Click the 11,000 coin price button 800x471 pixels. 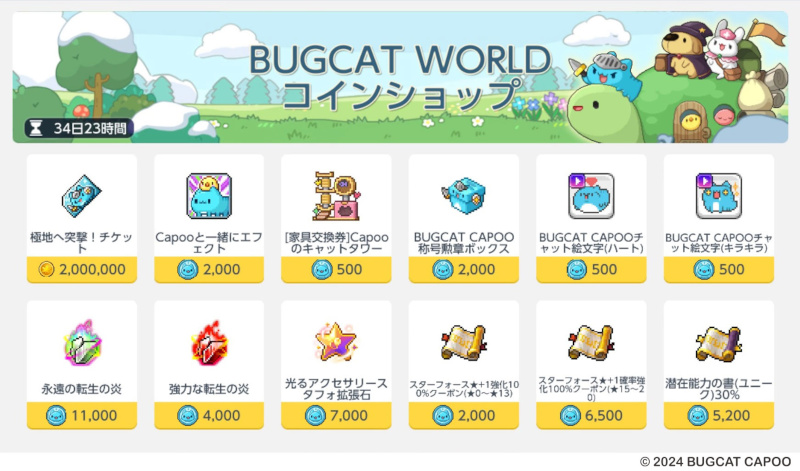pos(82,415)
